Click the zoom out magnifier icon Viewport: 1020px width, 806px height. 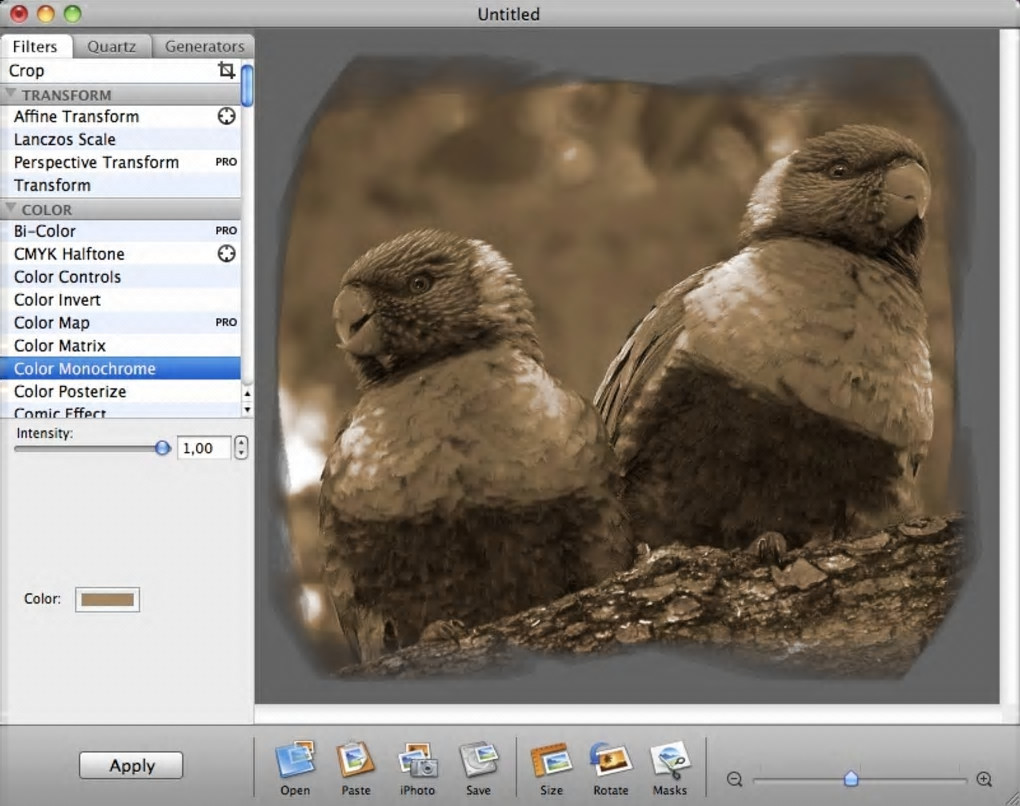734,779
